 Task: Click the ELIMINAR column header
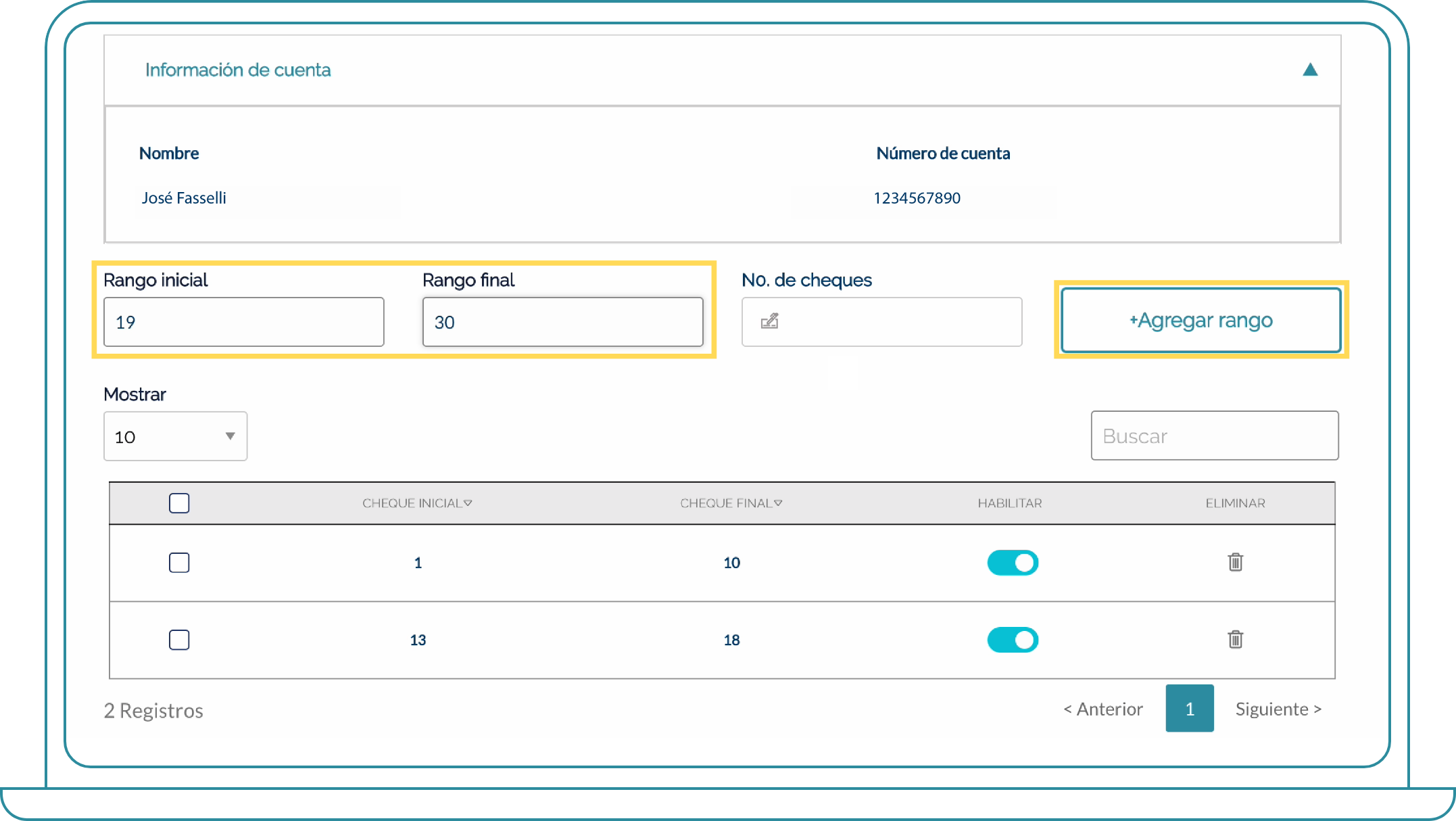(x=1235, y=503)
